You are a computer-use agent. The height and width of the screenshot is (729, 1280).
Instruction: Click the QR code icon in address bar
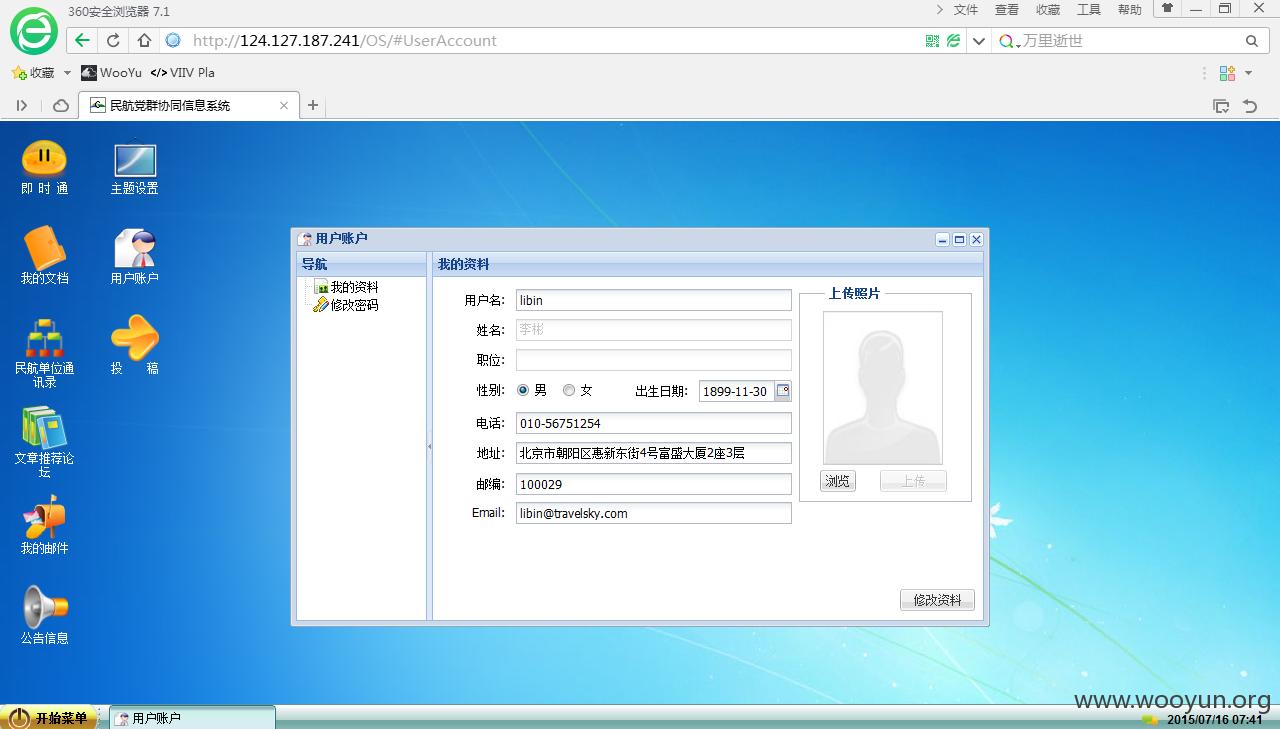pyautogui.click(x=932, y=41)
